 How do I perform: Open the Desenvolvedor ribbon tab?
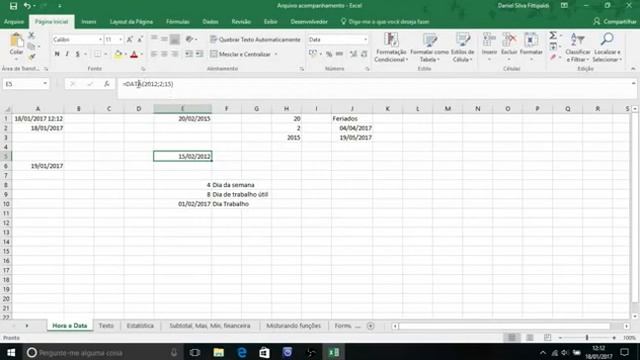tap(309, 22)
